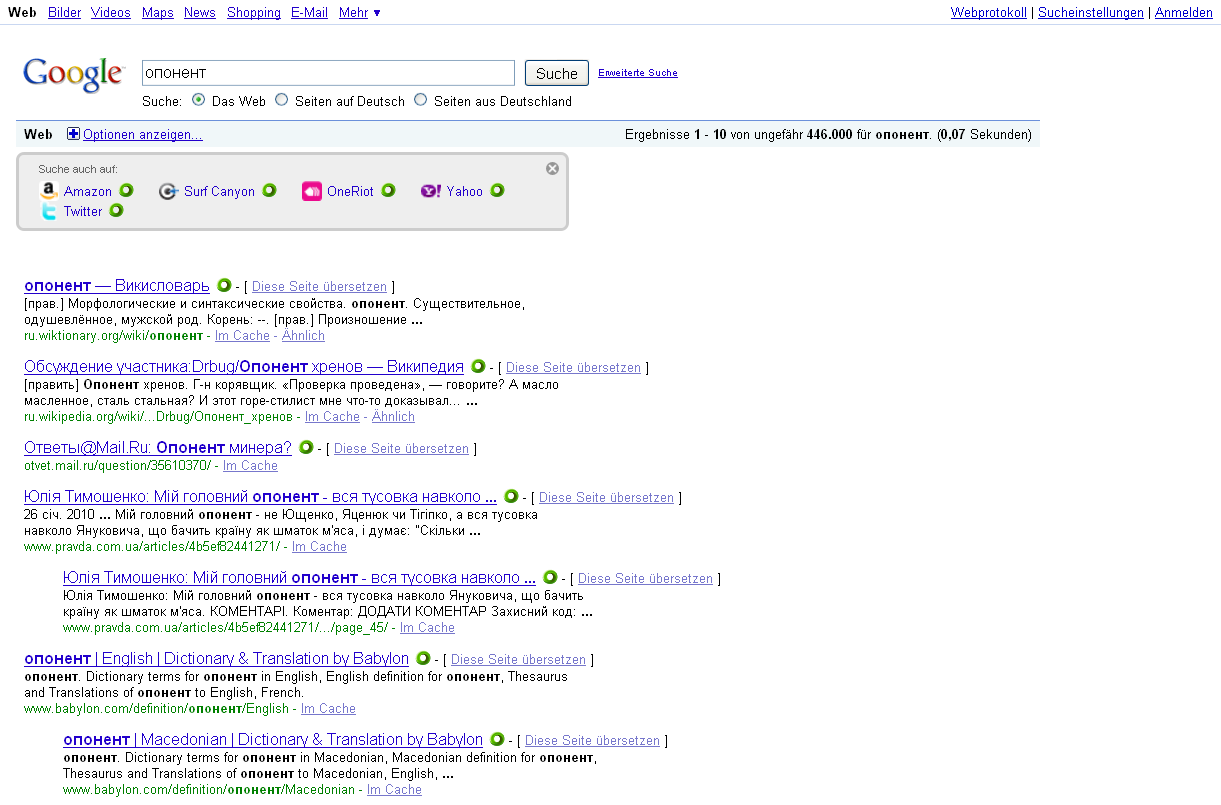The height and width of the screenshot is (805, 1221).
Task: Click green icon beside Babylon Macedonian result
Action: pyautogui.click(x=497, y=739)
